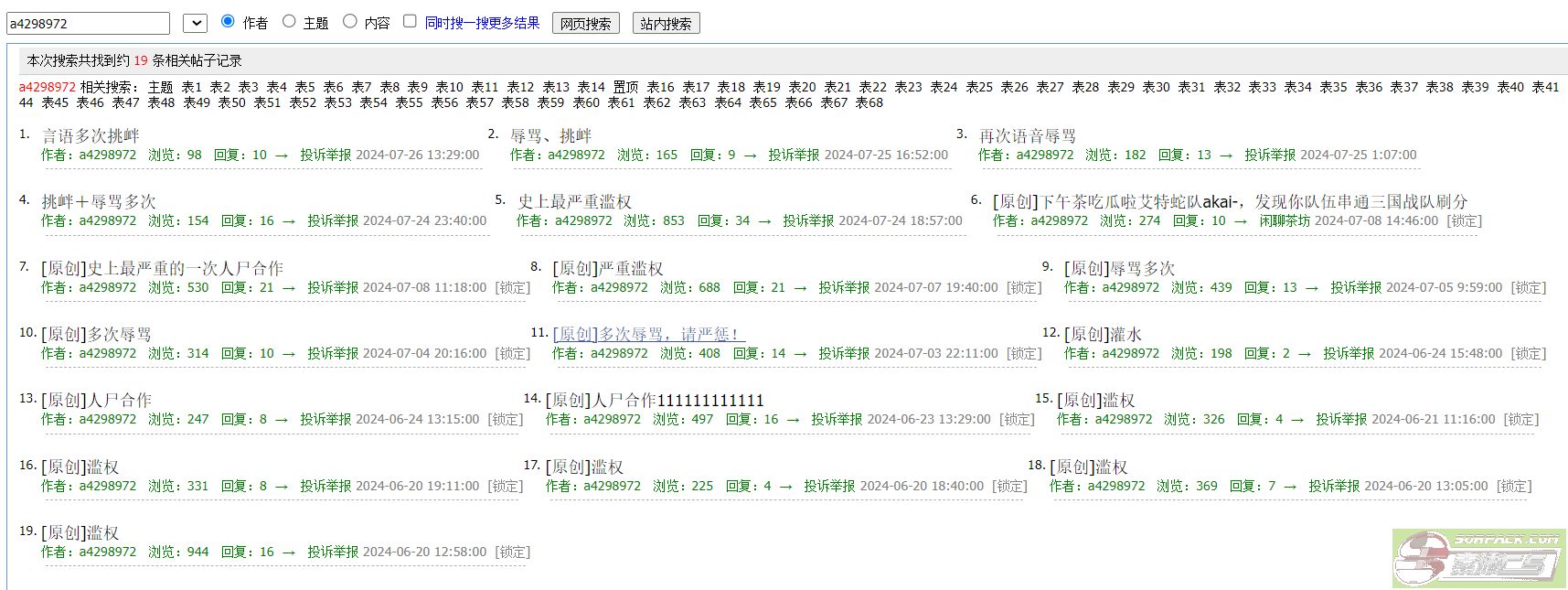Click the 表68 table link
The width and height of the screenshot is (1568, 590).
[x=869, y=102]
